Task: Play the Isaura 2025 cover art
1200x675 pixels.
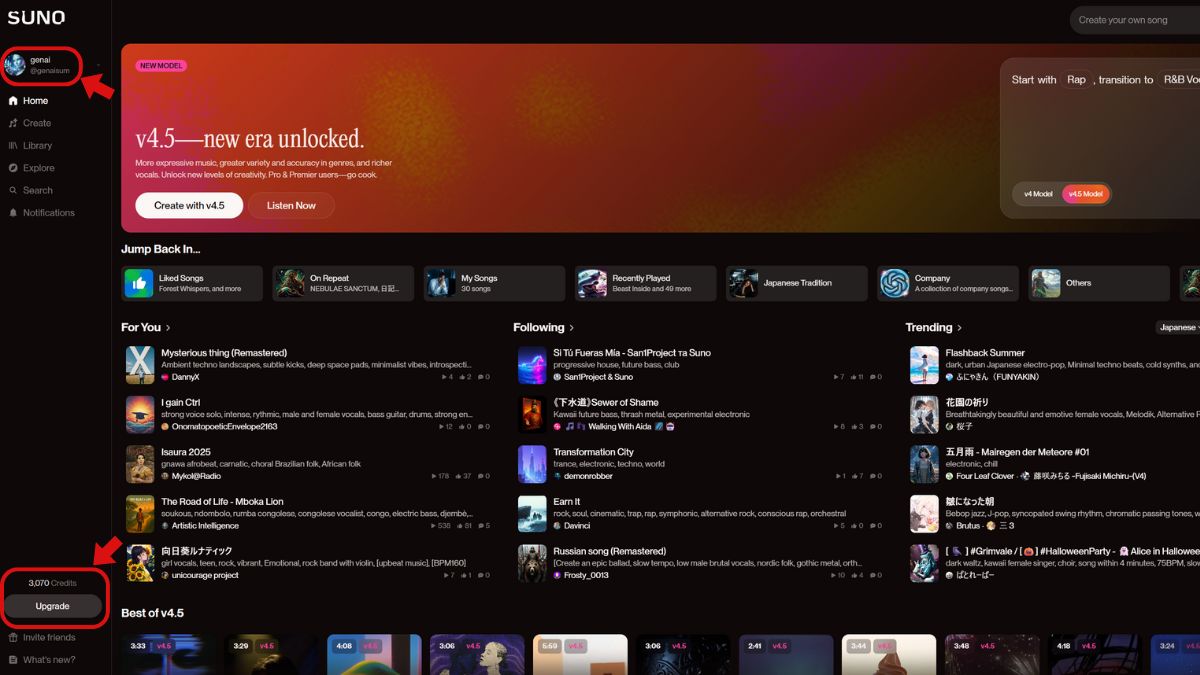Action: [140, 464]
